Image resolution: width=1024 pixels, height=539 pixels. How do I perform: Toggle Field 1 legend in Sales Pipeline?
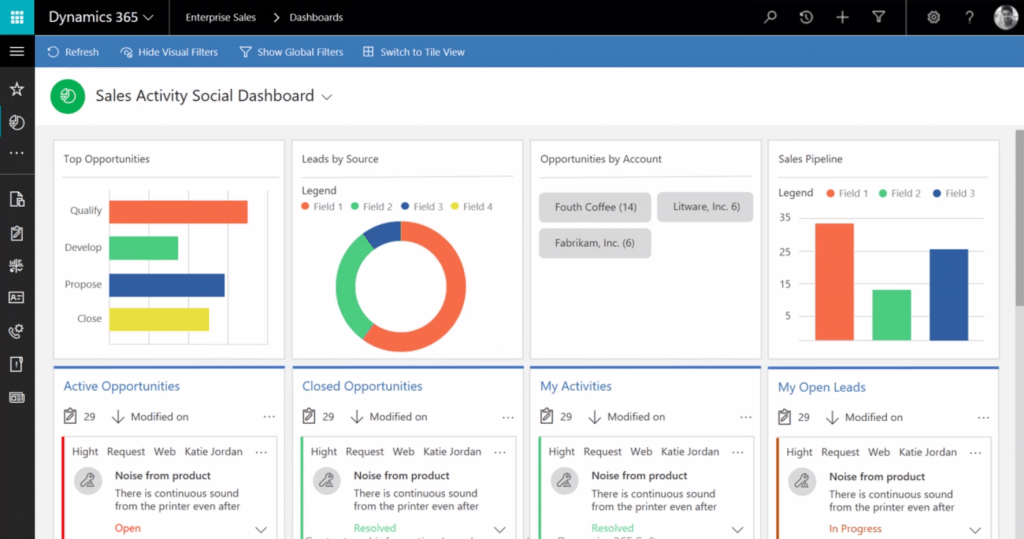point(847,193)
